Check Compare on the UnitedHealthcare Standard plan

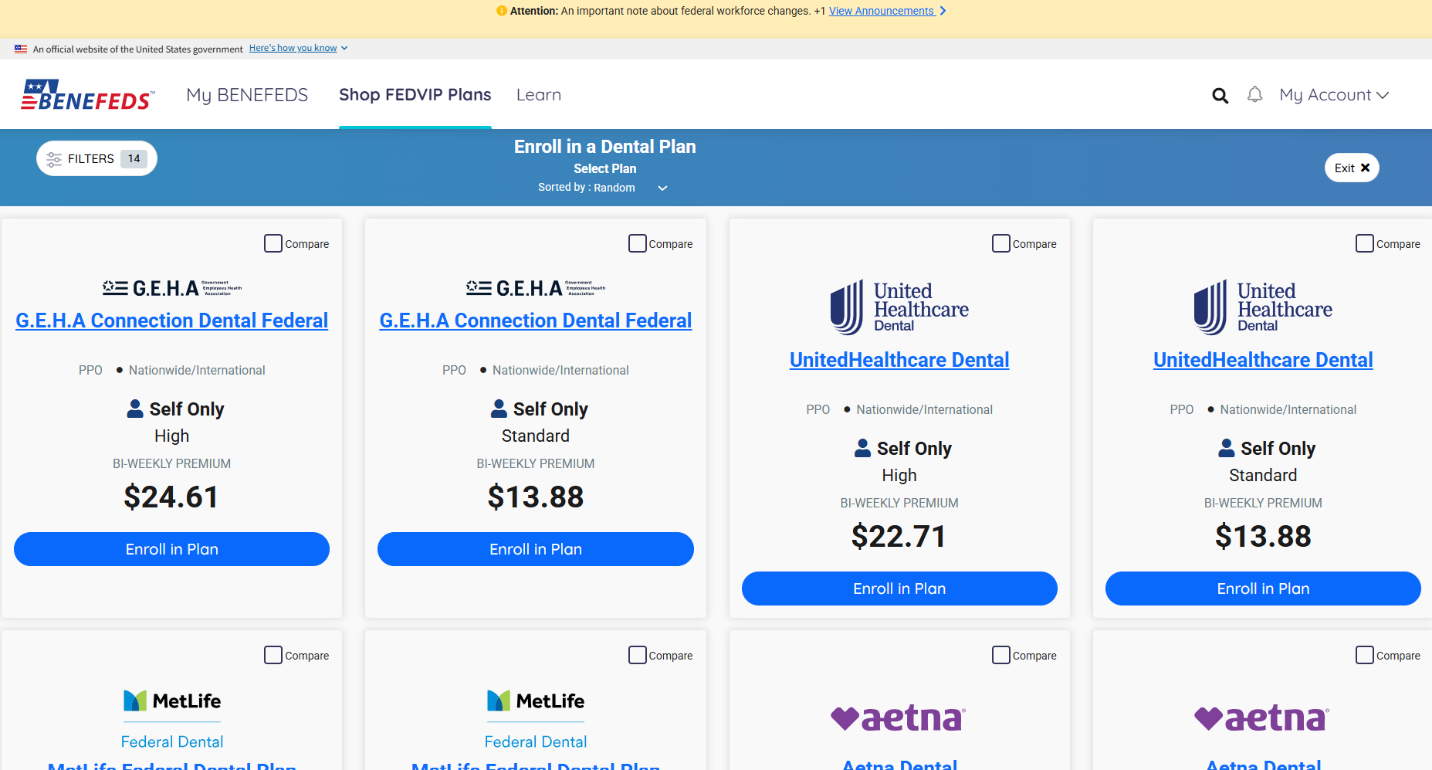point(1364,243)
